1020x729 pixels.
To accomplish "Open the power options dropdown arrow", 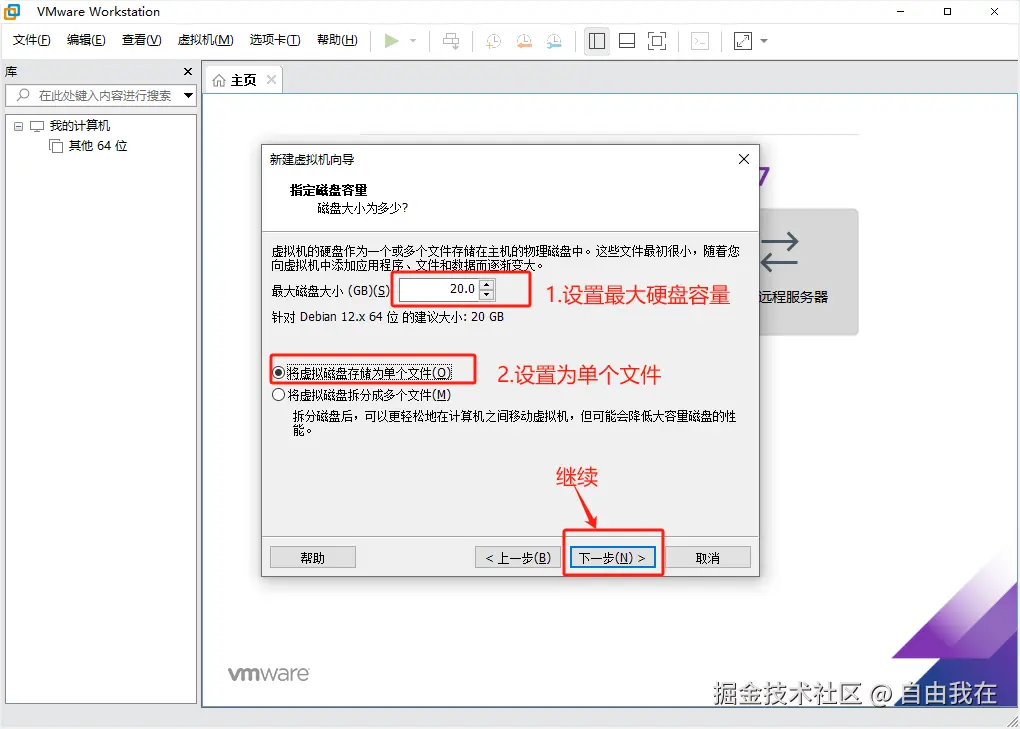I will [x=413, y=41].
